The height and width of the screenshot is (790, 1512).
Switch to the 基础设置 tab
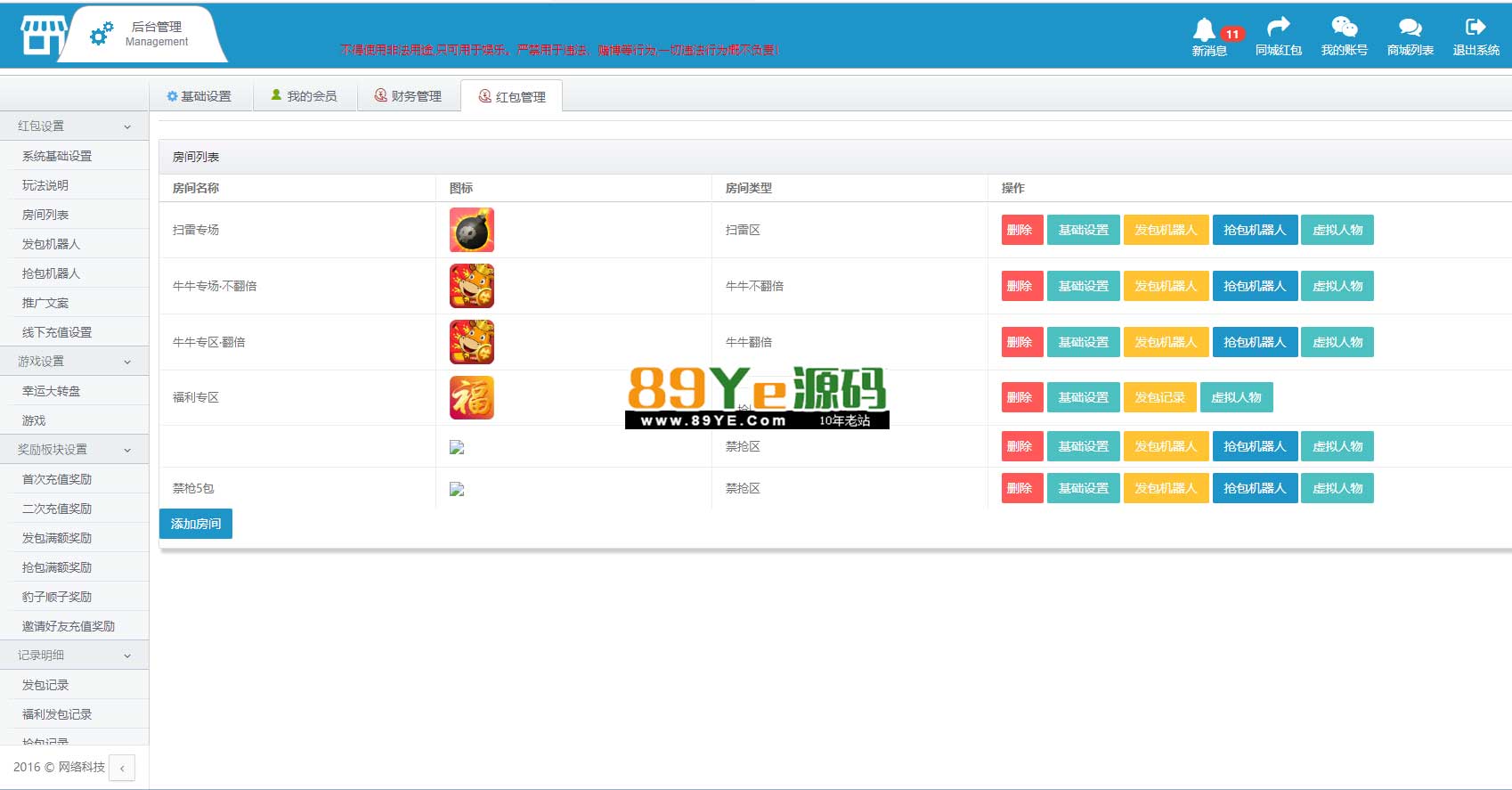199,96
